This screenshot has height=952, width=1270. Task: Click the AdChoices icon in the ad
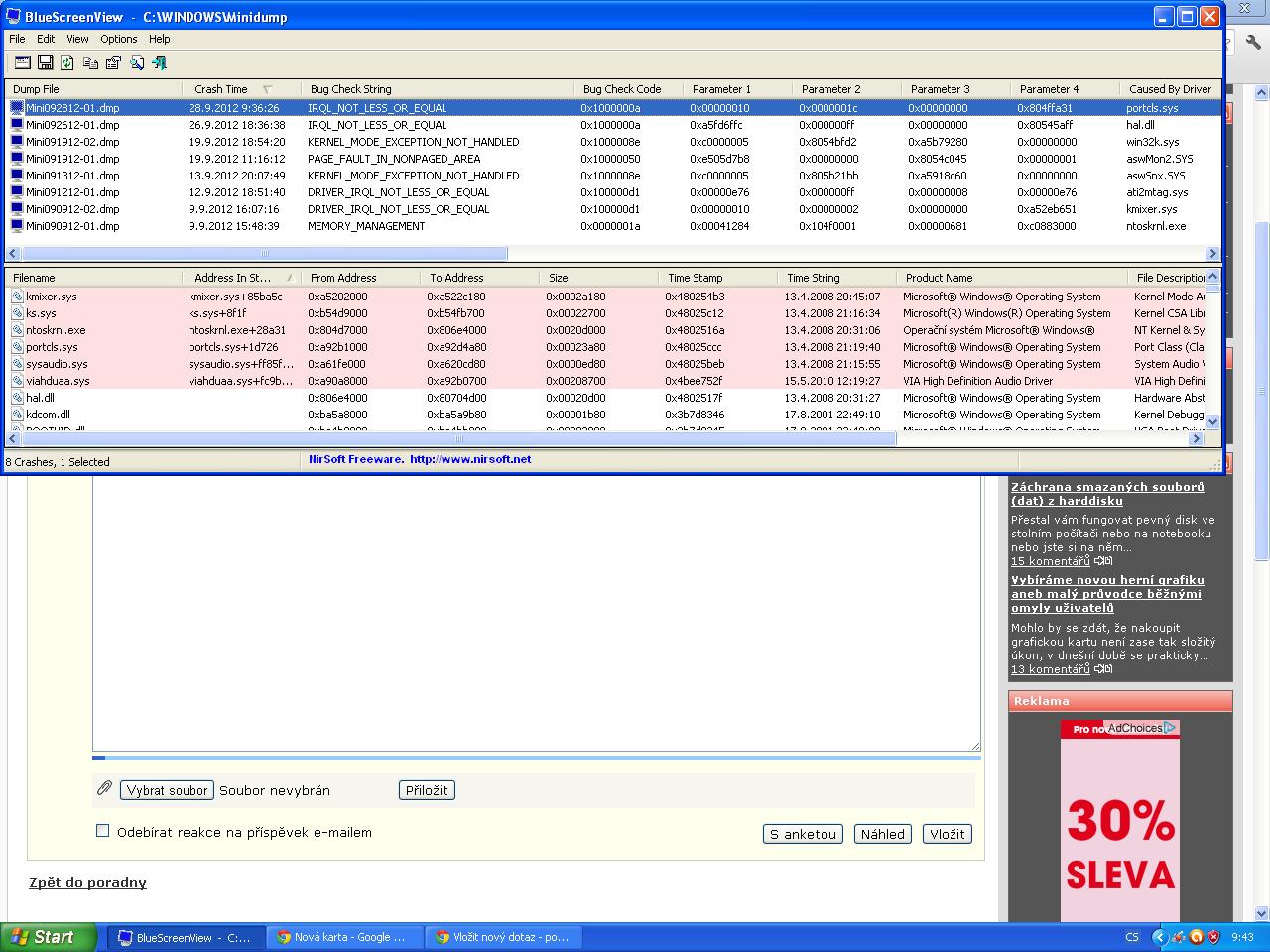(x=1169, y=728)
